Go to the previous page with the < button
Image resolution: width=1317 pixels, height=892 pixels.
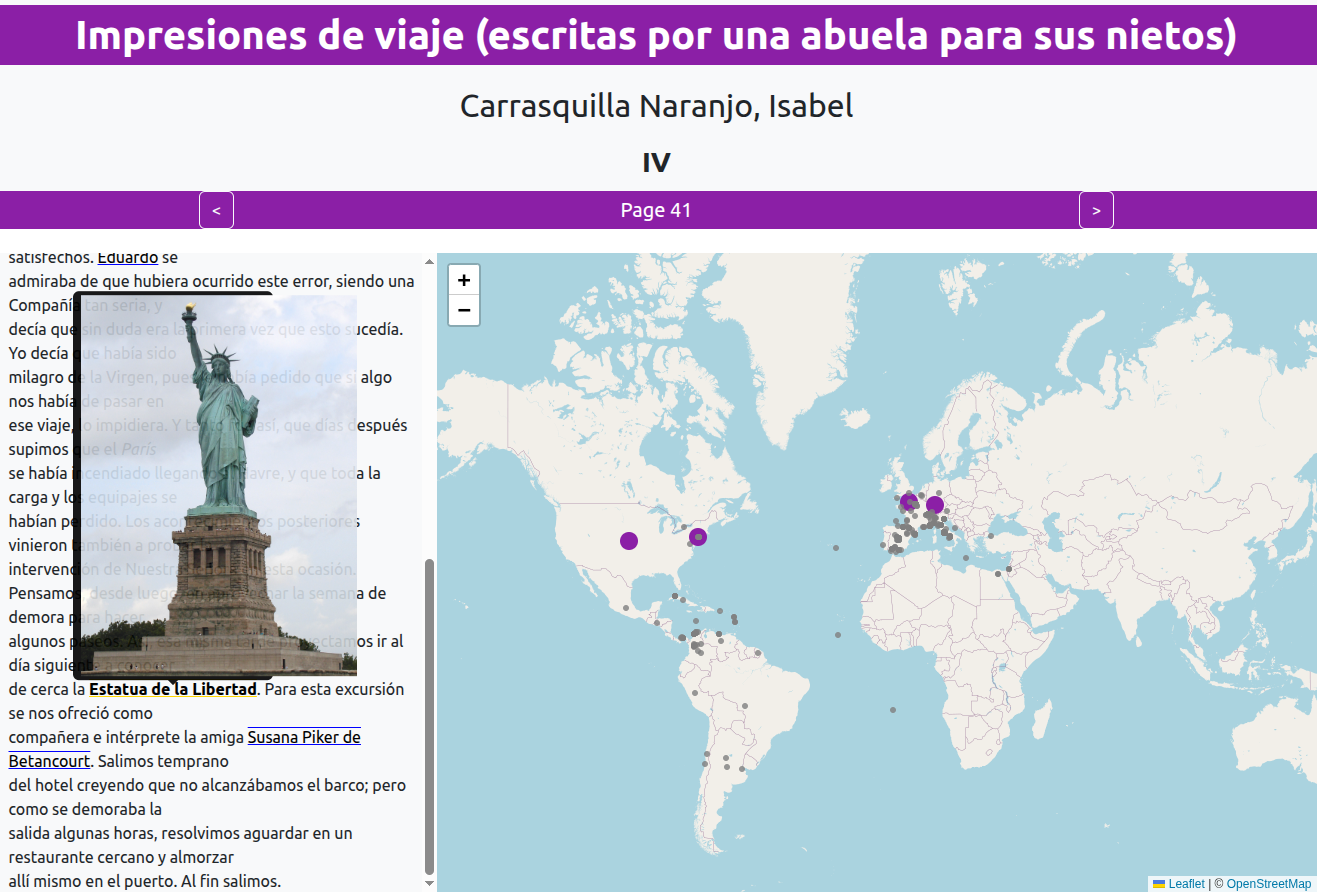coord(216,210)
